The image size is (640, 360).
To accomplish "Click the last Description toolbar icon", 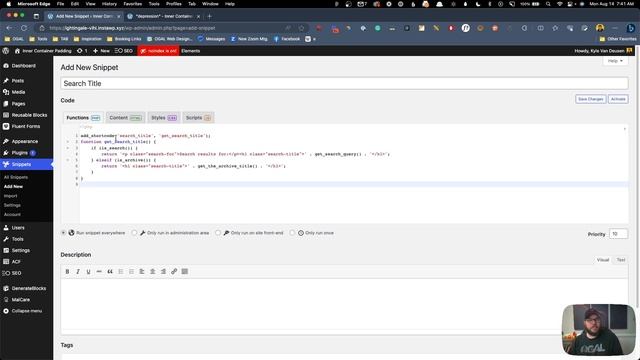I will coord(184,271).
